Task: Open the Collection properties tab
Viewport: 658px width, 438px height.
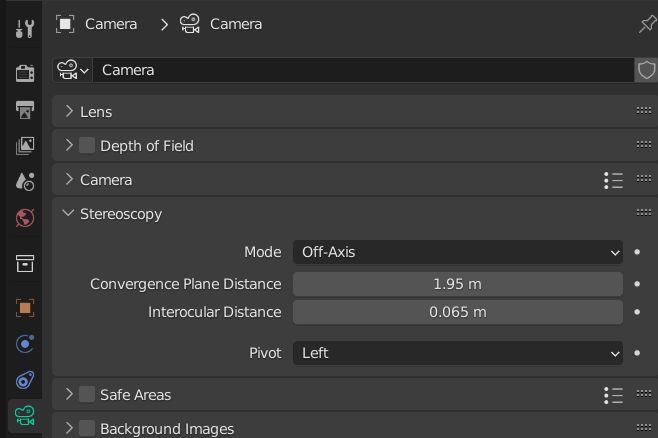Action: click(25, 263)
